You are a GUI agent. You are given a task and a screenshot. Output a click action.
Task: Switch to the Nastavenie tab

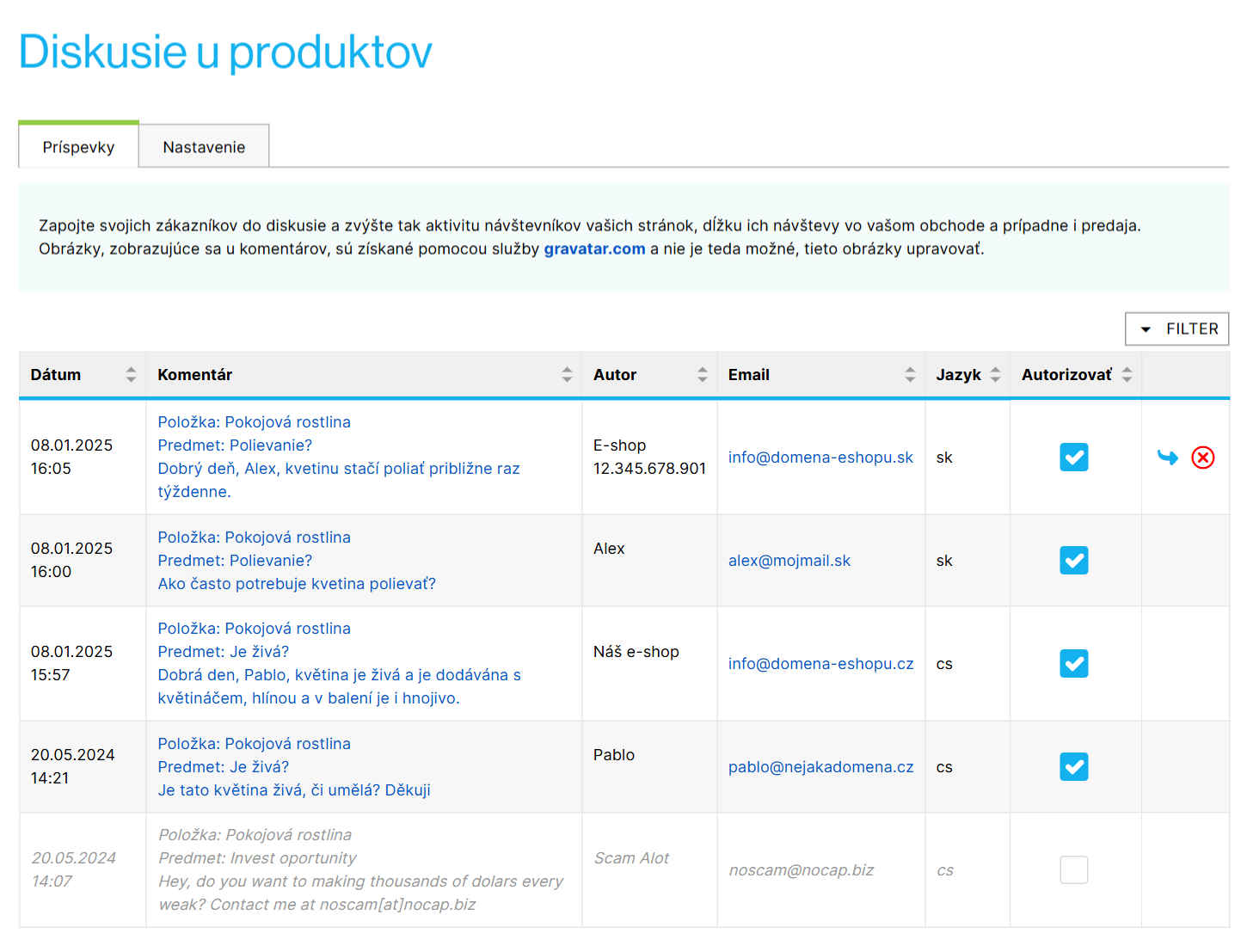(x=203, y=146)
